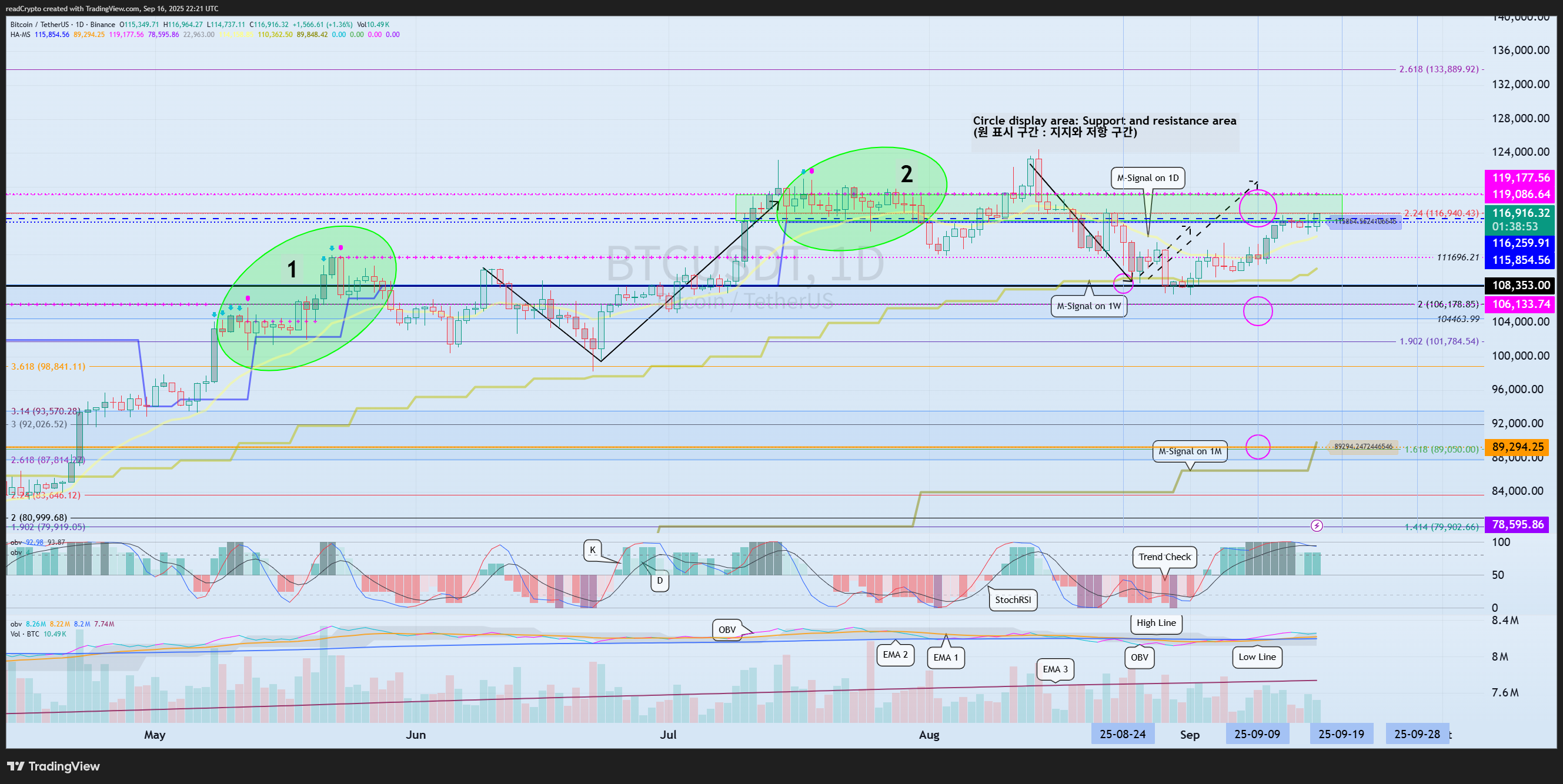Select the 'StochRSI' callout label
The width and height of the screenshot is (1563, 784).
pos(1013,599)
